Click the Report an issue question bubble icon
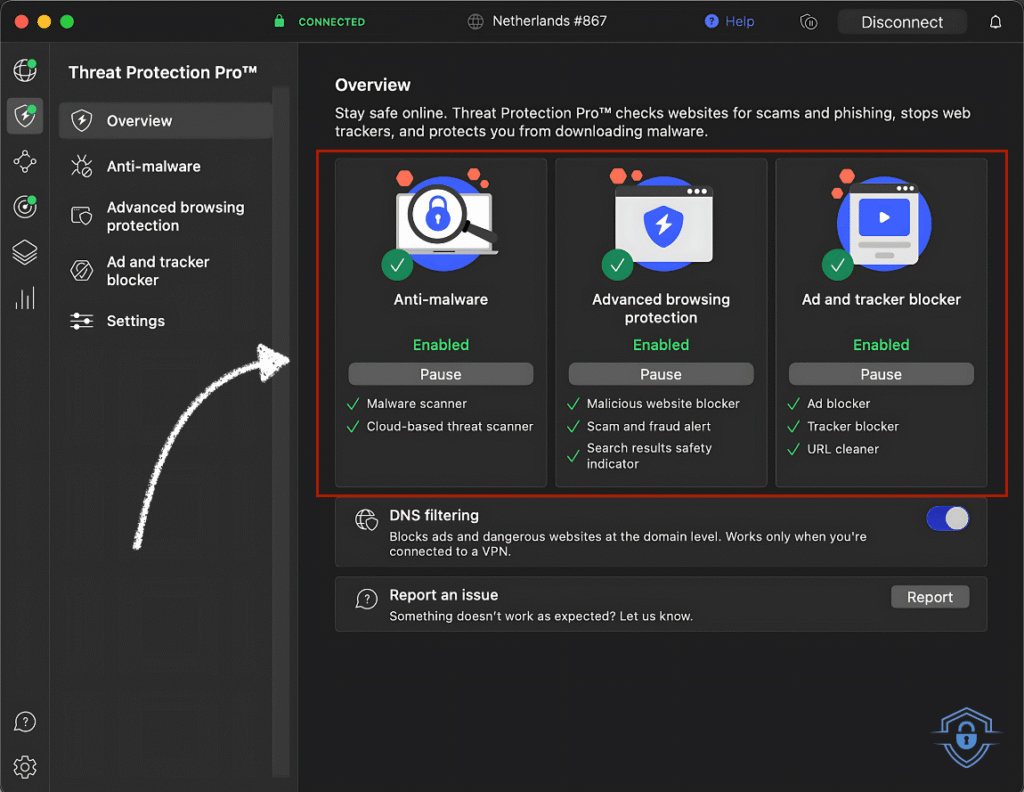 pyautogui.click(x=366, y=599)
